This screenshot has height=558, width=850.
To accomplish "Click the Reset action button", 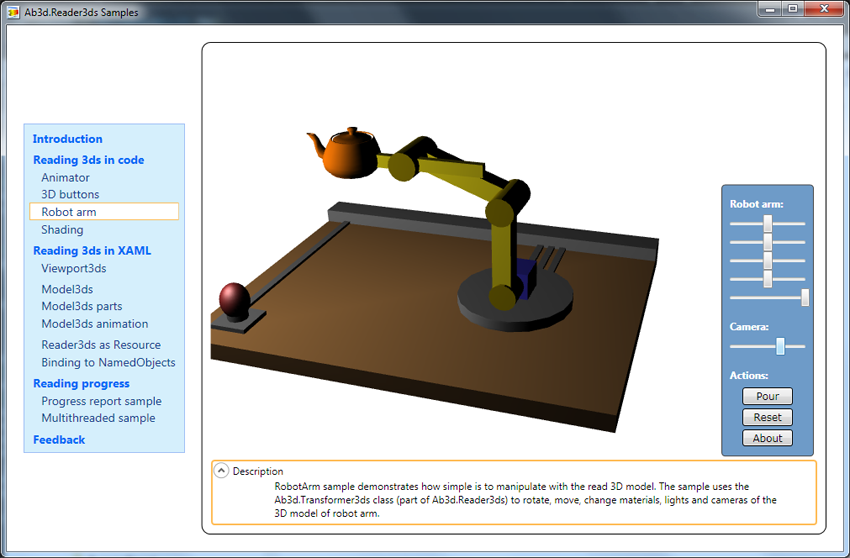I will click(767, 417).
